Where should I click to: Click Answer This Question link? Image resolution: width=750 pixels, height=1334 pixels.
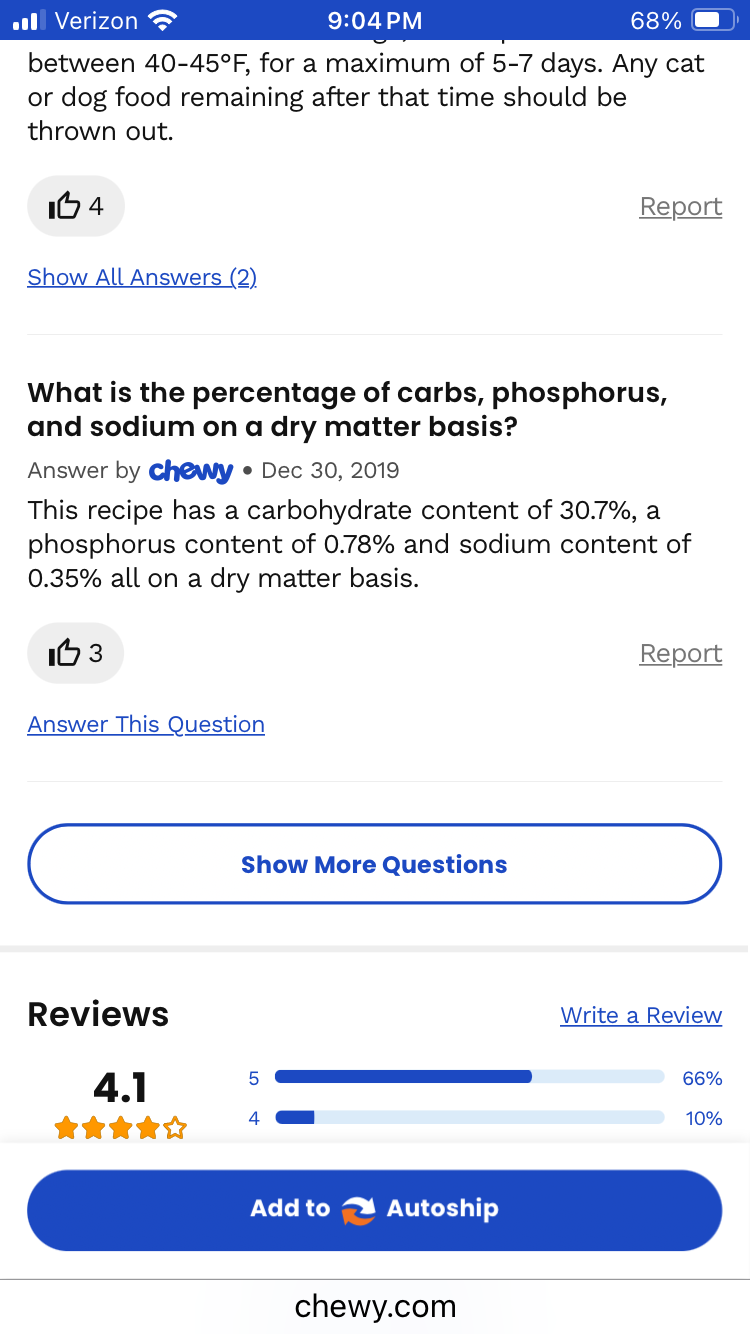146,724
